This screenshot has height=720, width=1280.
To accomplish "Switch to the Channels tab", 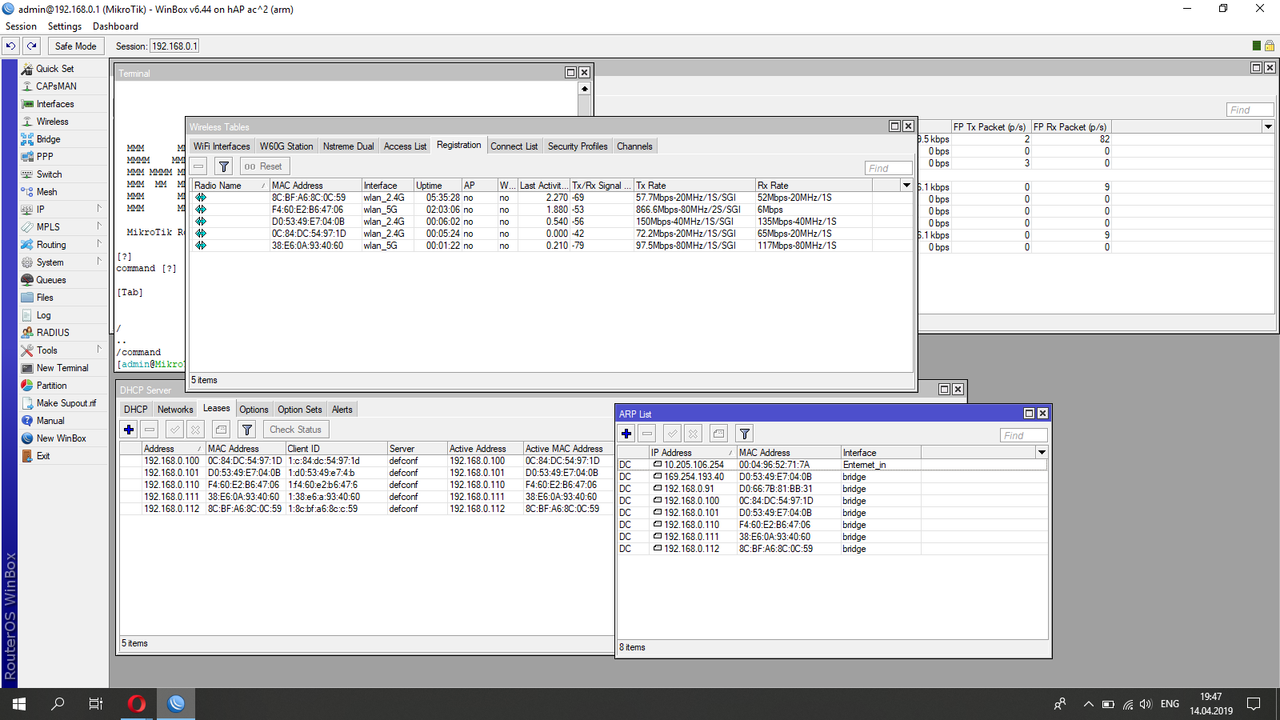I will point(634,146).
